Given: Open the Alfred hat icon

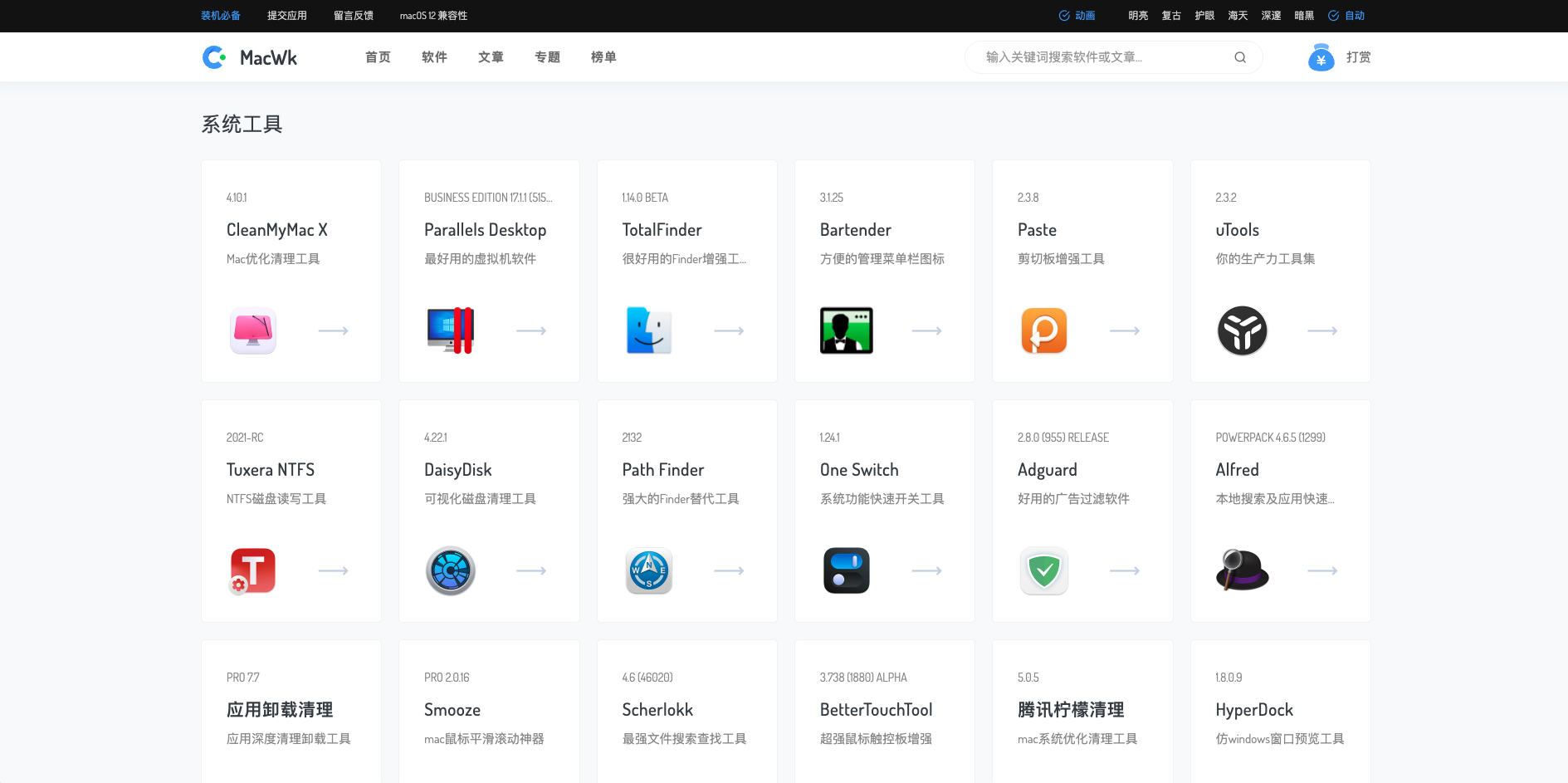Looking at the screenshot, I should coord(1242,570).
